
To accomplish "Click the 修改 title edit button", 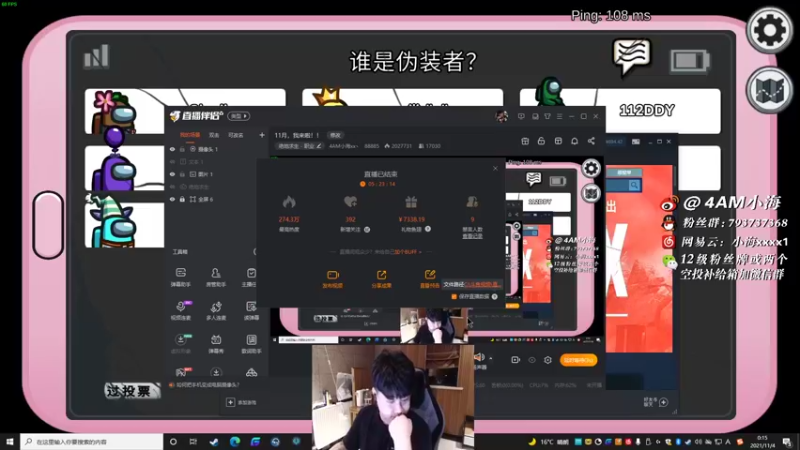I will pyautogui.click(x=335, y=135).
